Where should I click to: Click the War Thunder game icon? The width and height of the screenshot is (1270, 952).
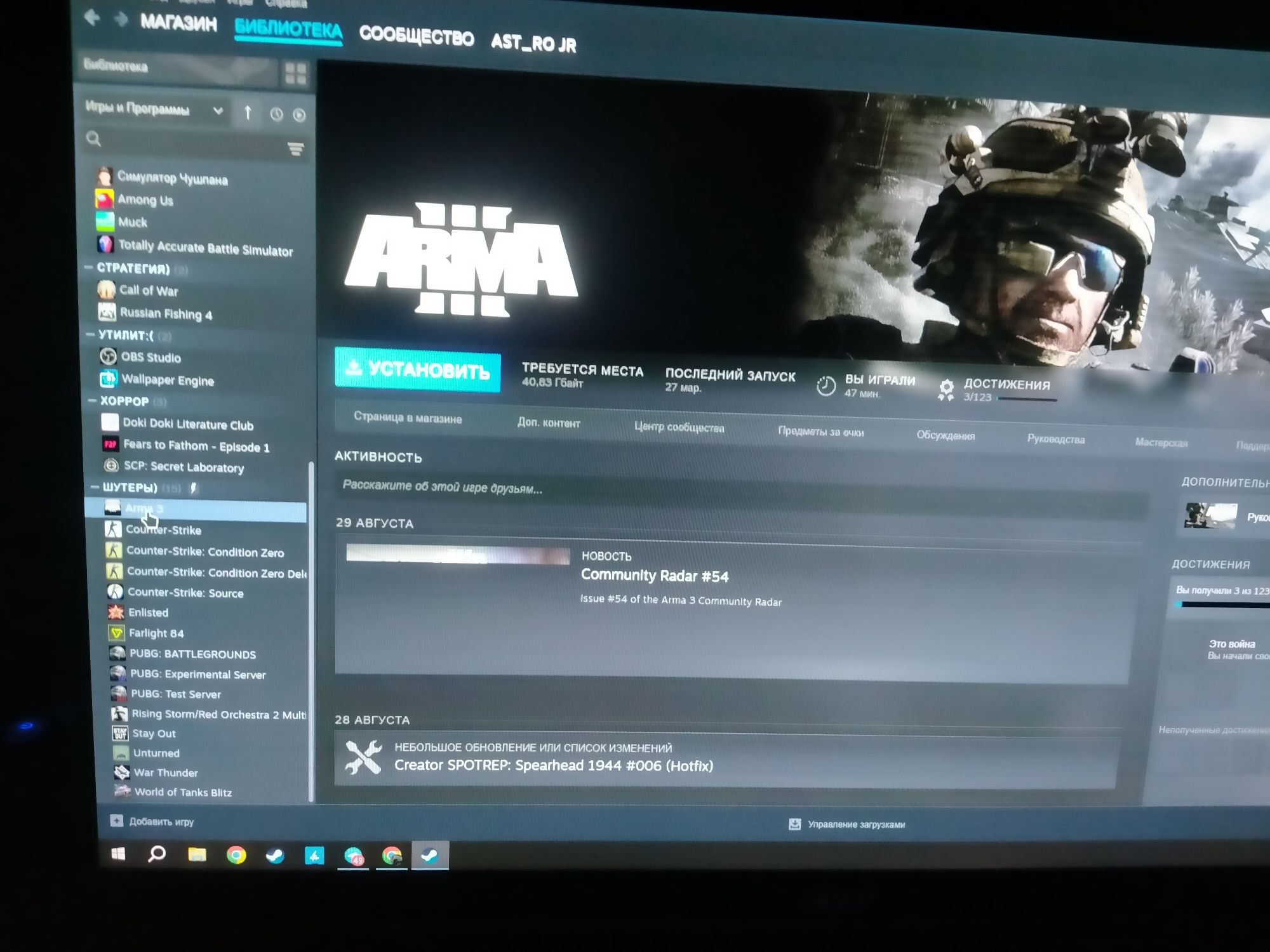122,772
